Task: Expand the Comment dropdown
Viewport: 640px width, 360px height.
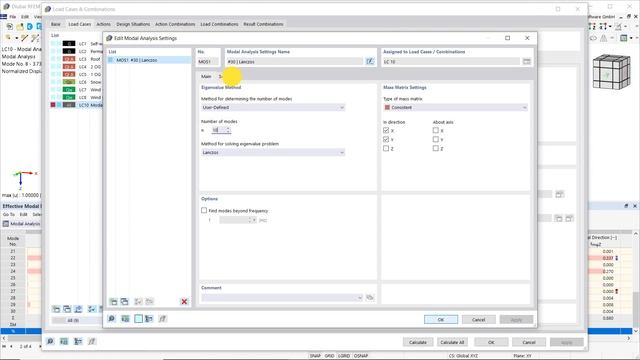Action: [360, 298]
